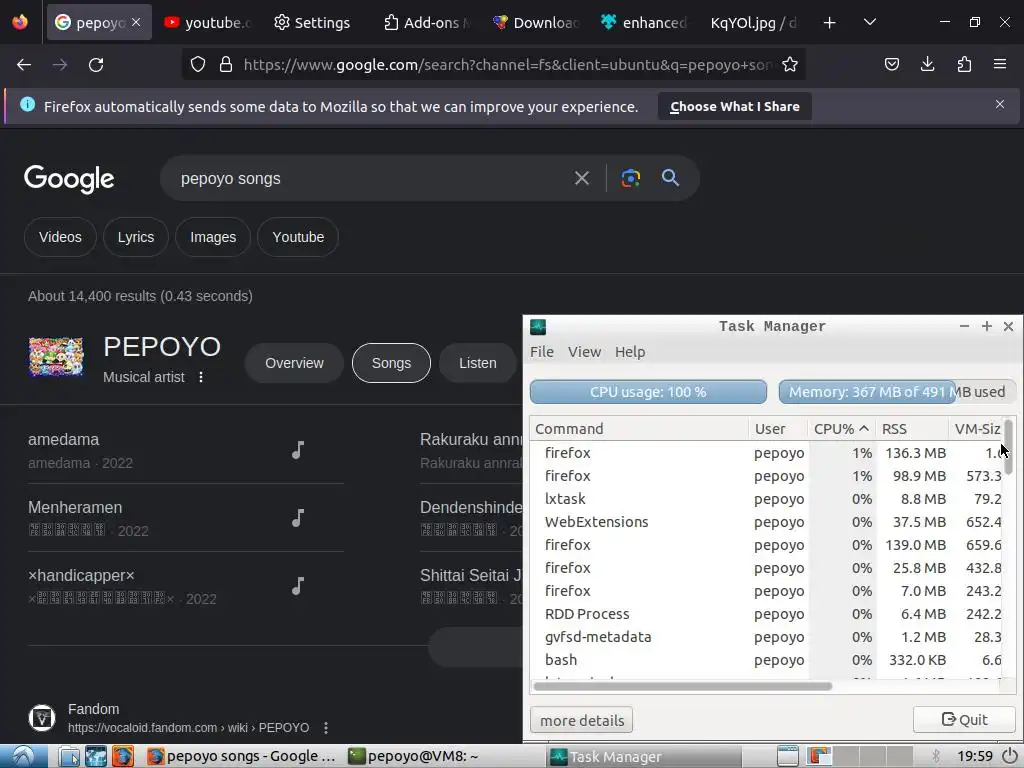Screen dimensions: 1024x768
Task: Search by image with Google Lens icon
Action: coord(630,178)
